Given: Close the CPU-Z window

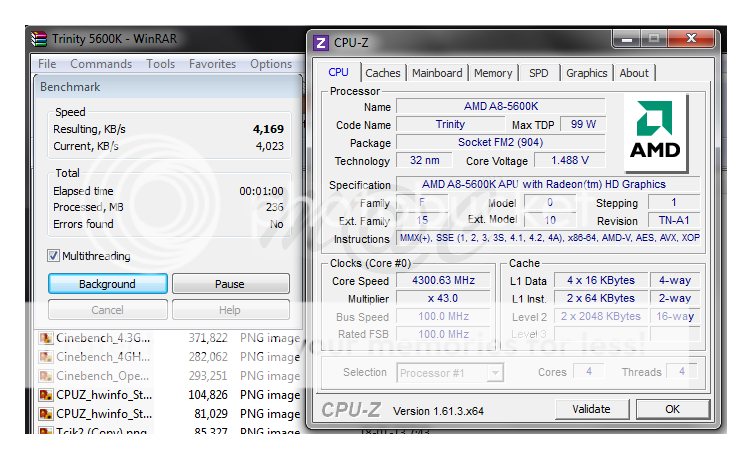Looking at the screenshot, I should tap(691, 38).
